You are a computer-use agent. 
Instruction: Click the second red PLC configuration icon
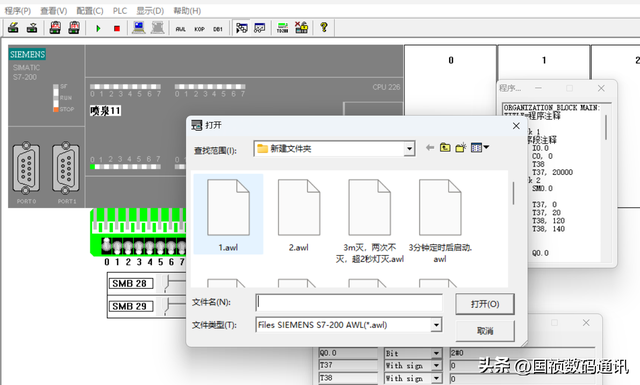tap(74, 28)
